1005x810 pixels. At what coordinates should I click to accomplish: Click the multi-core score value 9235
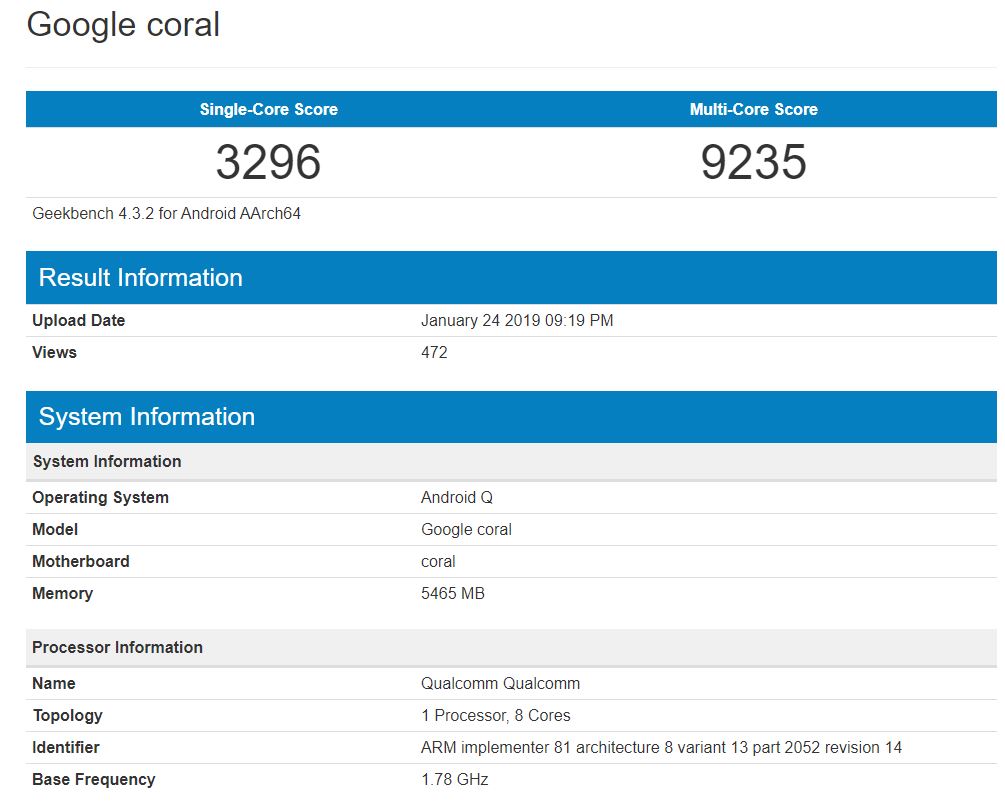point(754,161)
